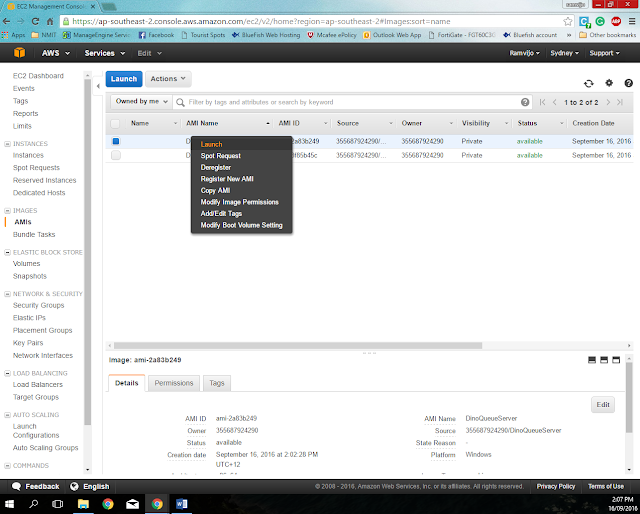Screen dimensions: 640x514
Task: Open the Owned by me filter dropdown
Action: 141,102
